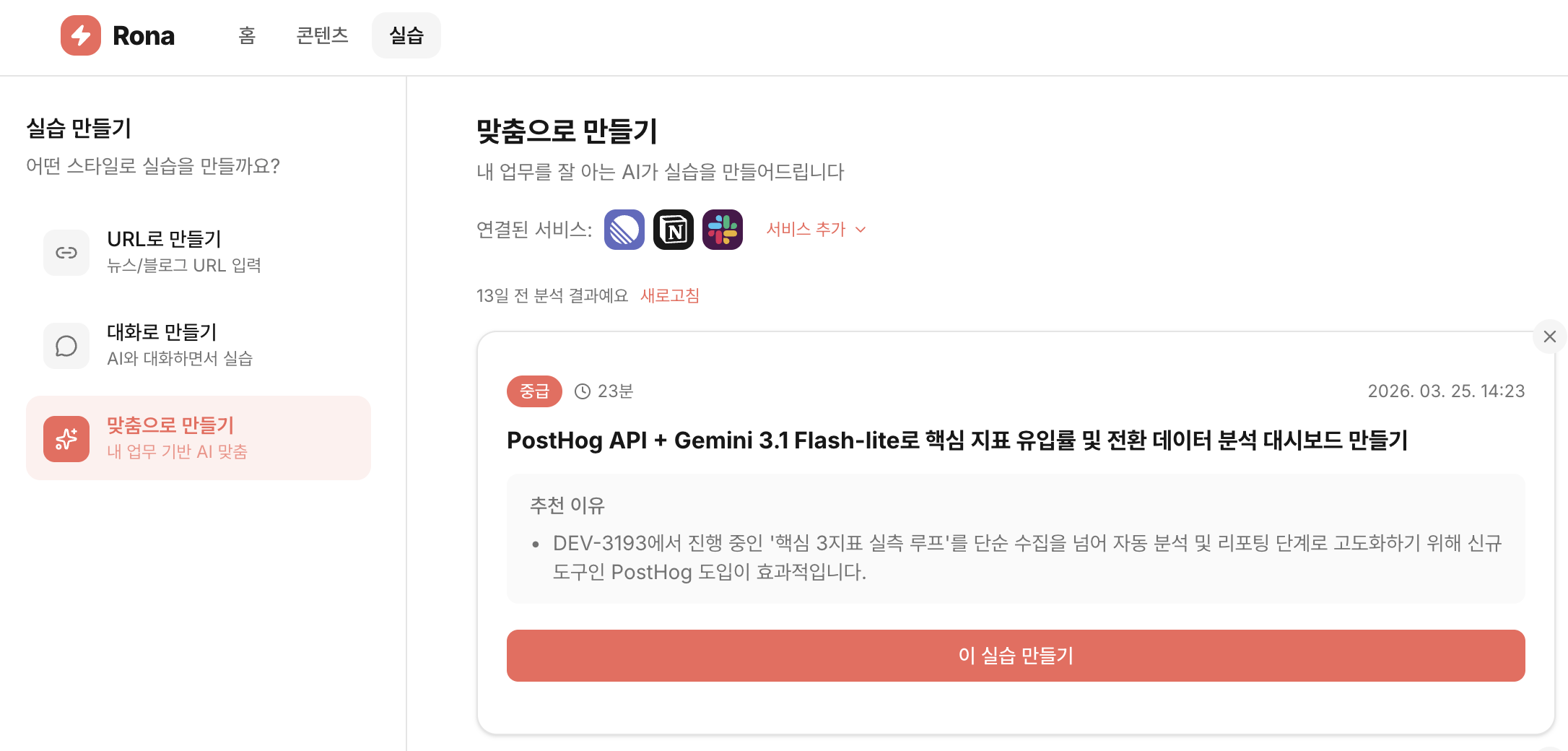
Task: Click the Rona logo icon
Action: [x=81, y=35]
